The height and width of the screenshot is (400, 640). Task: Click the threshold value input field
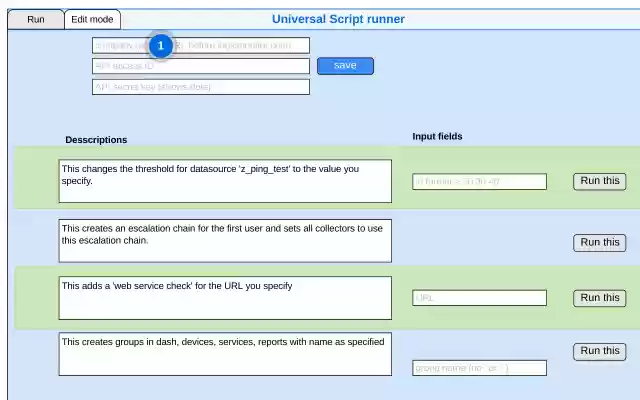click(480, 182)
